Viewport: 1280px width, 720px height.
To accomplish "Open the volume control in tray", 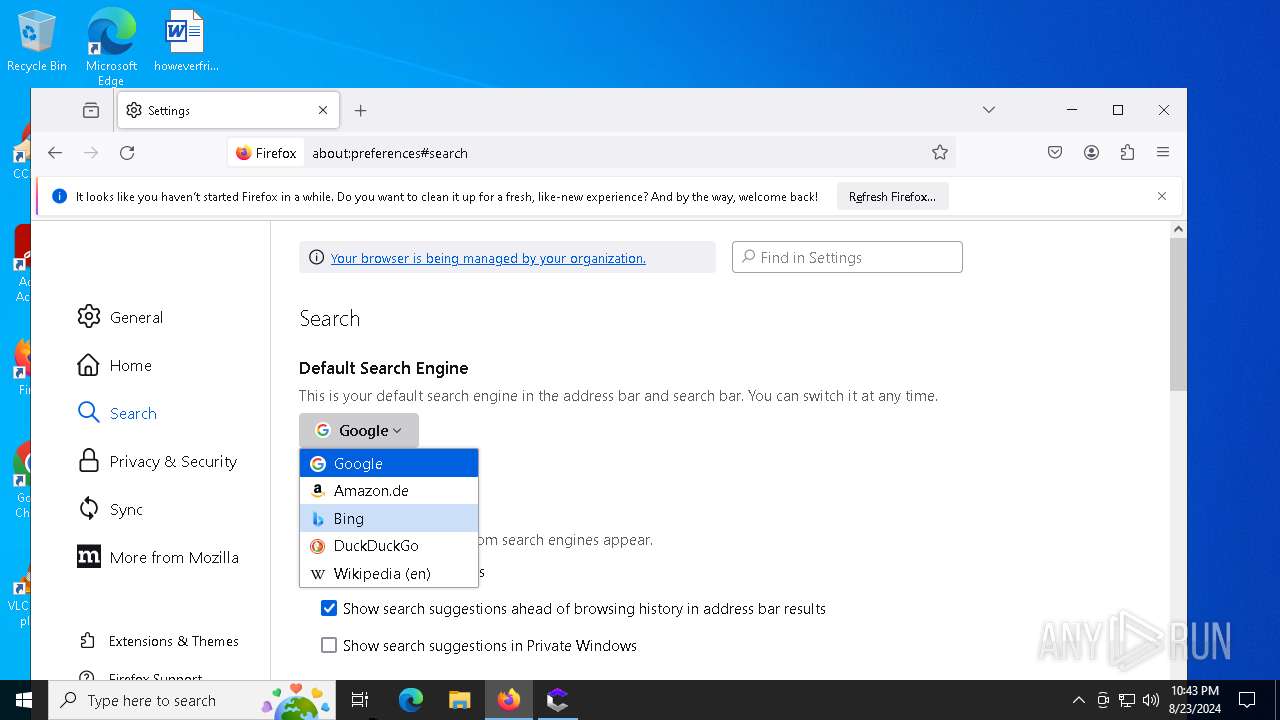I will click(x=1151, y=700).
